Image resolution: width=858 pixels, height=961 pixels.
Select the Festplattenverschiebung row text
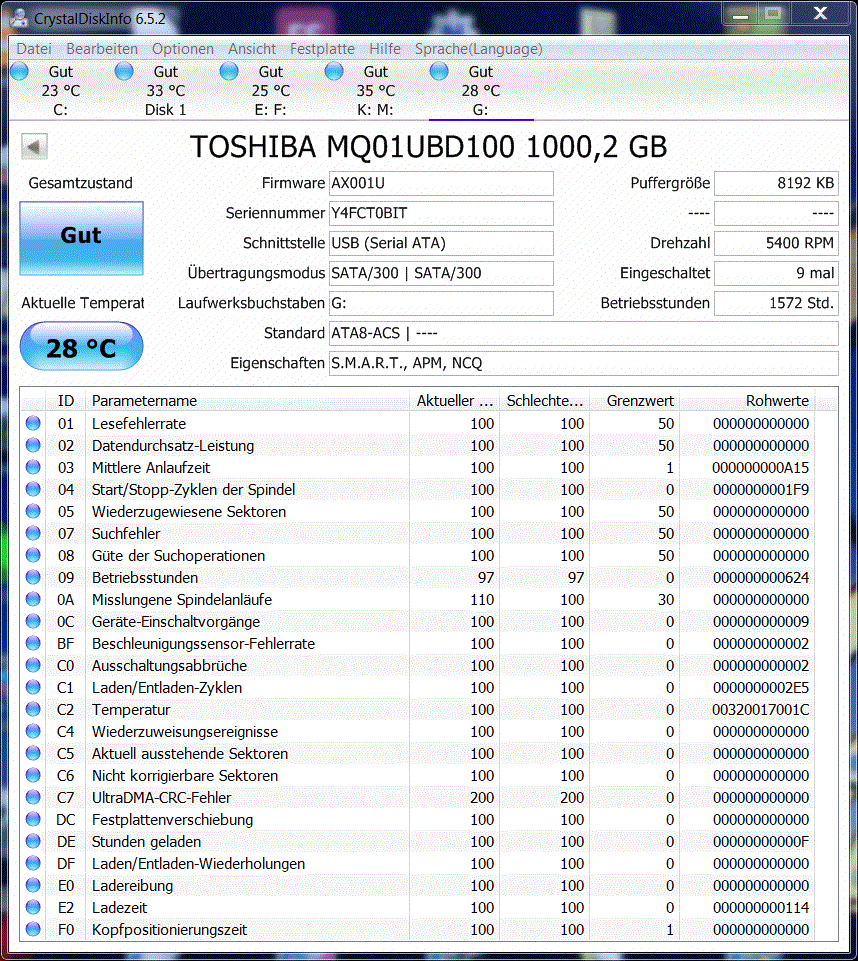(172, 819)
